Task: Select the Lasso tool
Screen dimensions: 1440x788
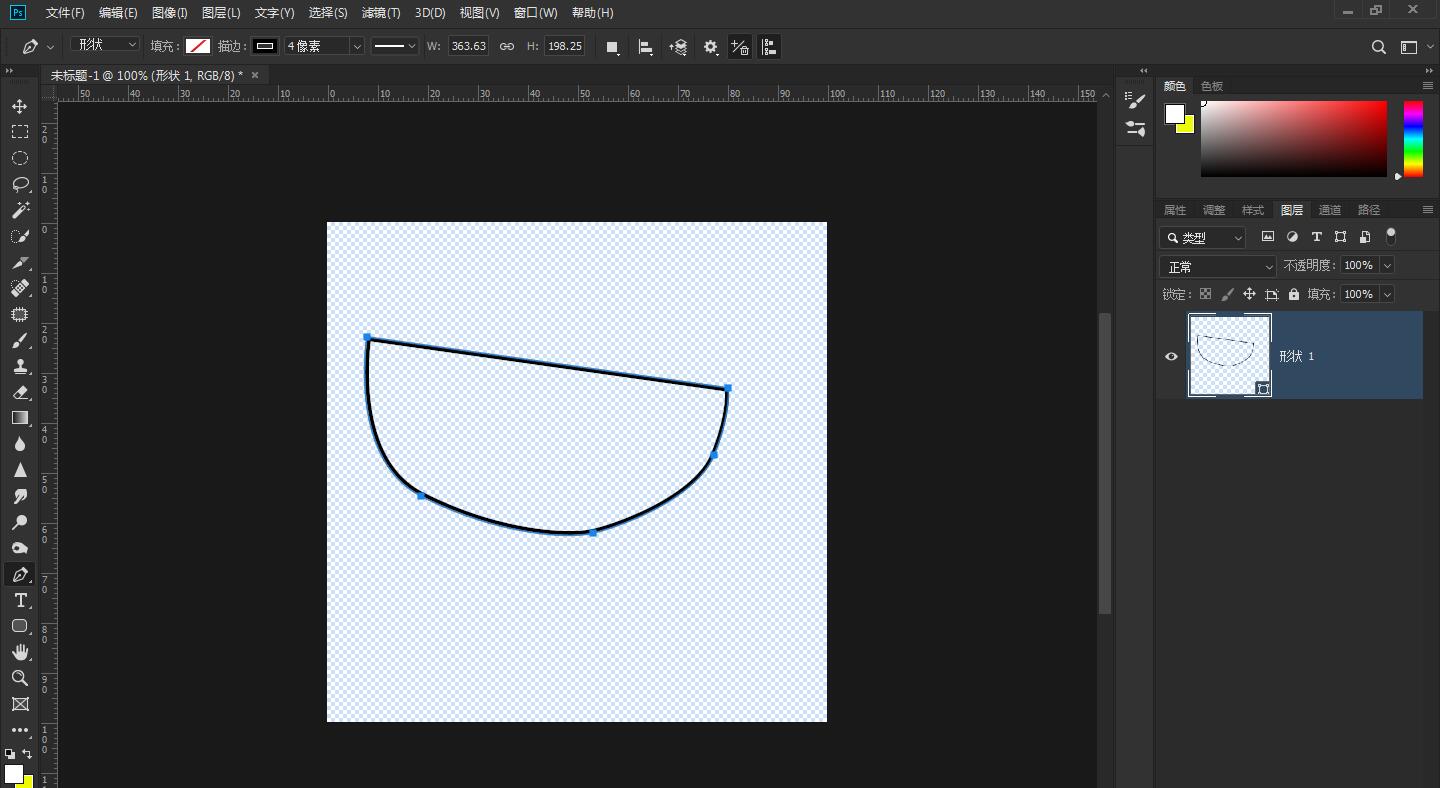Action: (20, 184)
